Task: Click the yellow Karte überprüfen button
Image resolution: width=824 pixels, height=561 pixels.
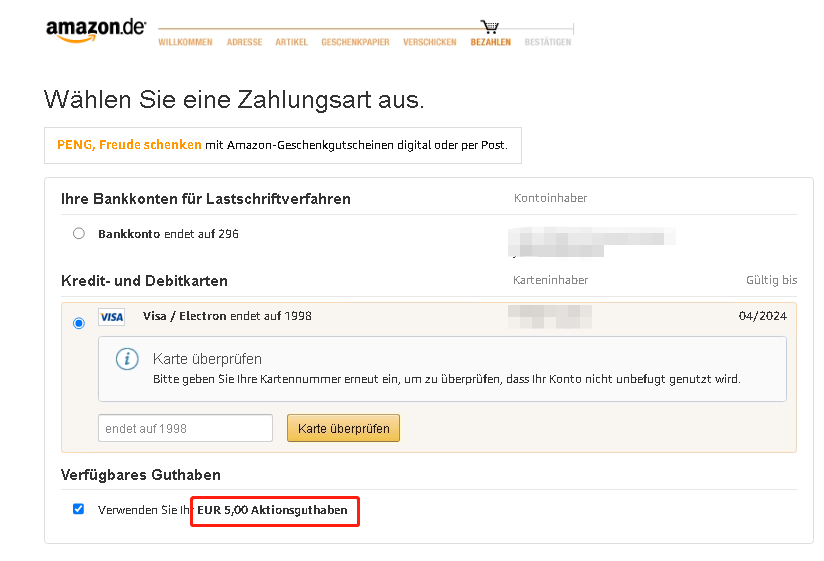Action: point(343,428)
